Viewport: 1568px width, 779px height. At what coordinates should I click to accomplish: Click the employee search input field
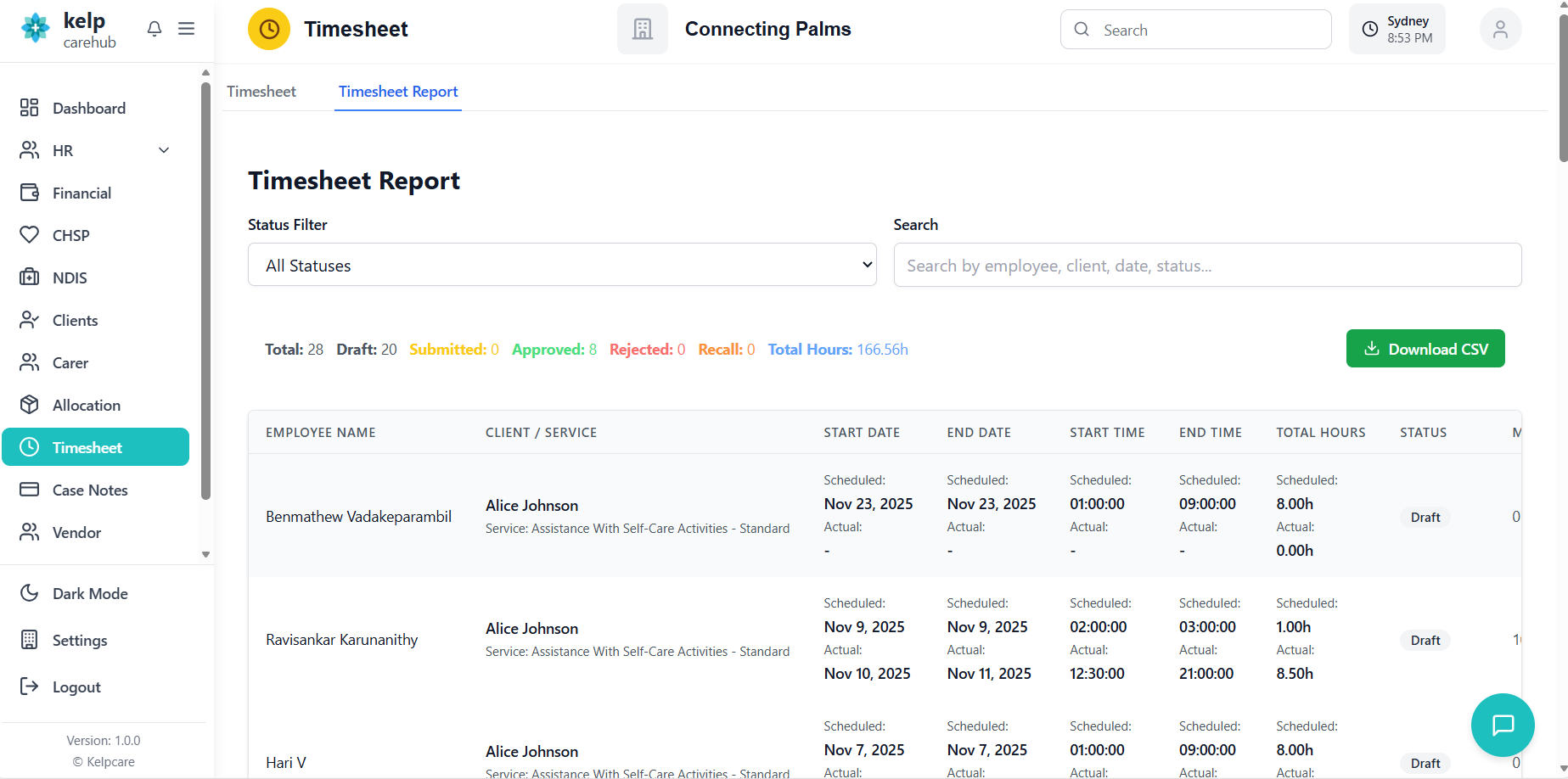1207,266
